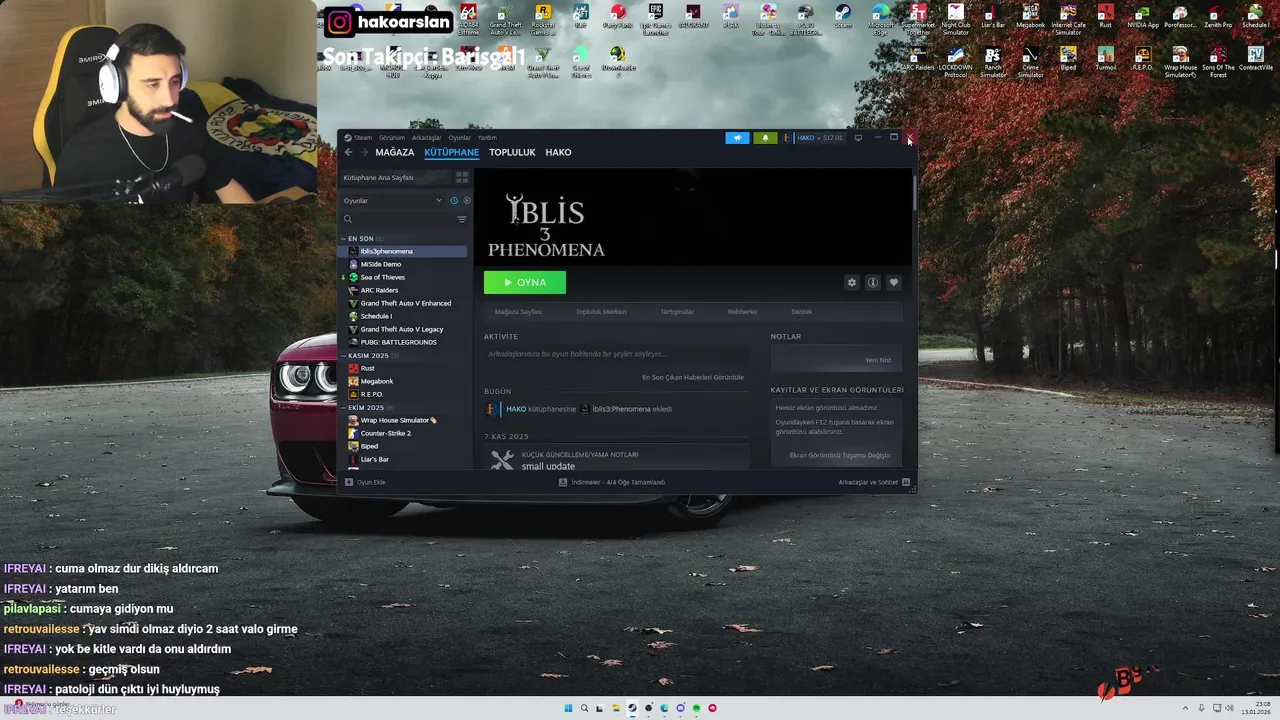
Task: Click the Steam page vertical scrollbar
Action: pyautogui.click(x=914, y=192)
